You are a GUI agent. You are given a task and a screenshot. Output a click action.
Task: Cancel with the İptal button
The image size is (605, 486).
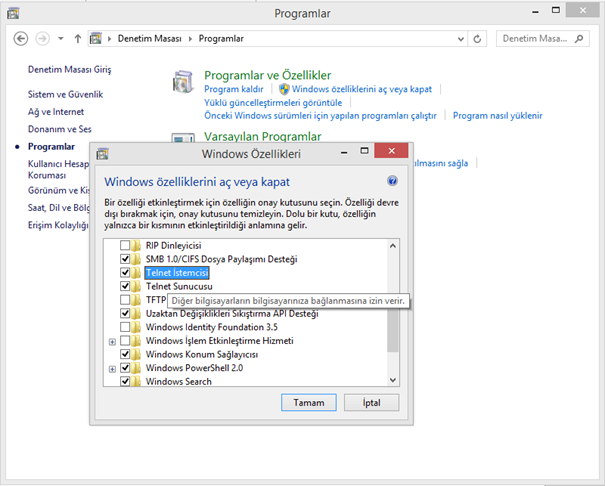(x=372, y=403)
